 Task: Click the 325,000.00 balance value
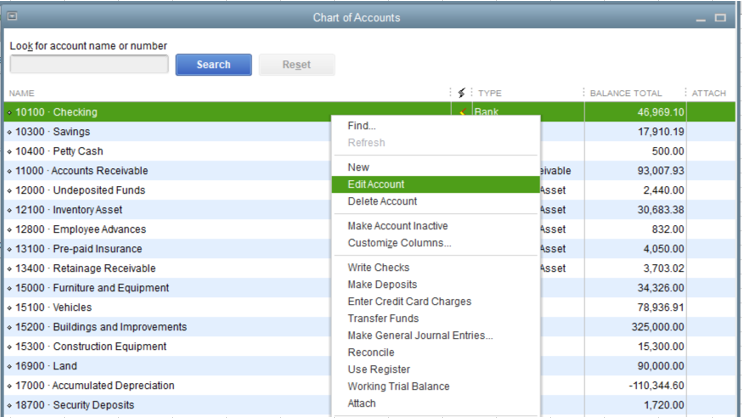coord(658,327)
